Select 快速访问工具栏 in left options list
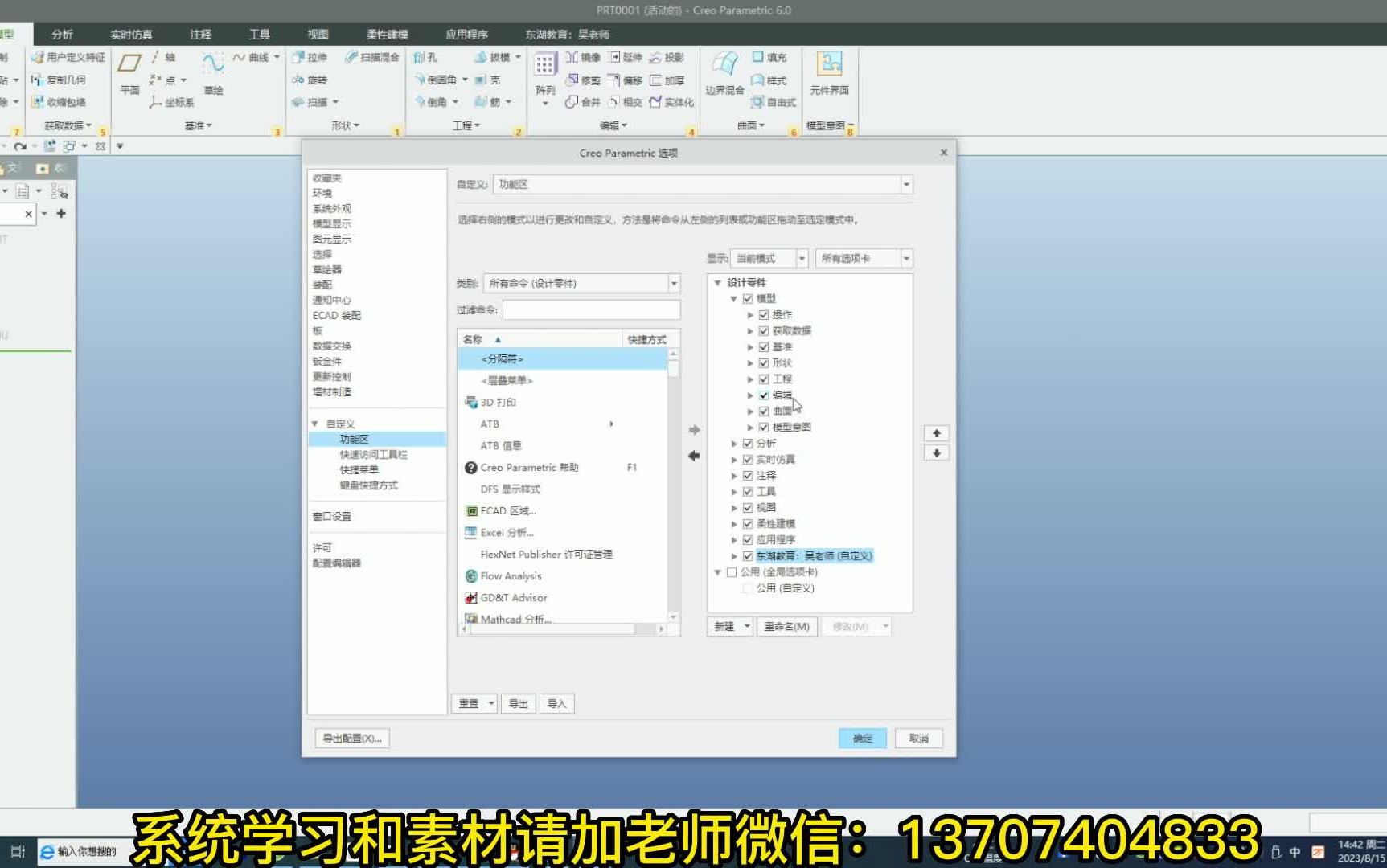The height and width of the screenshot is (868, 1387). 373,454
